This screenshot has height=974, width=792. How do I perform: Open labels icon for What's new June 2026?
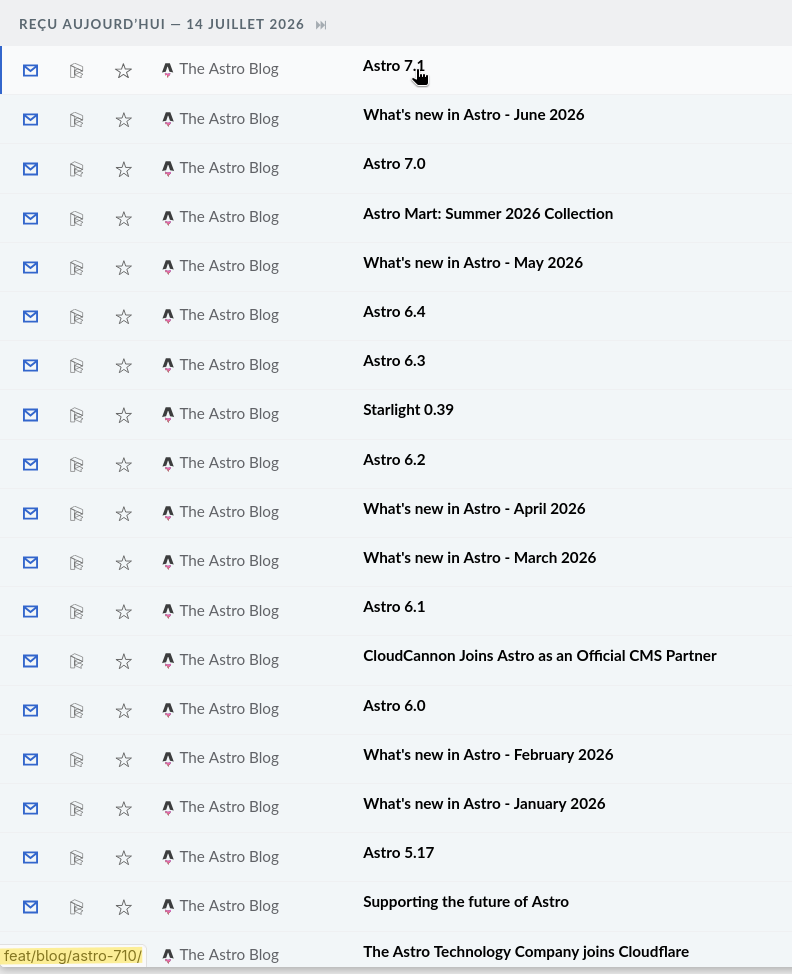(x=76, y=119)
